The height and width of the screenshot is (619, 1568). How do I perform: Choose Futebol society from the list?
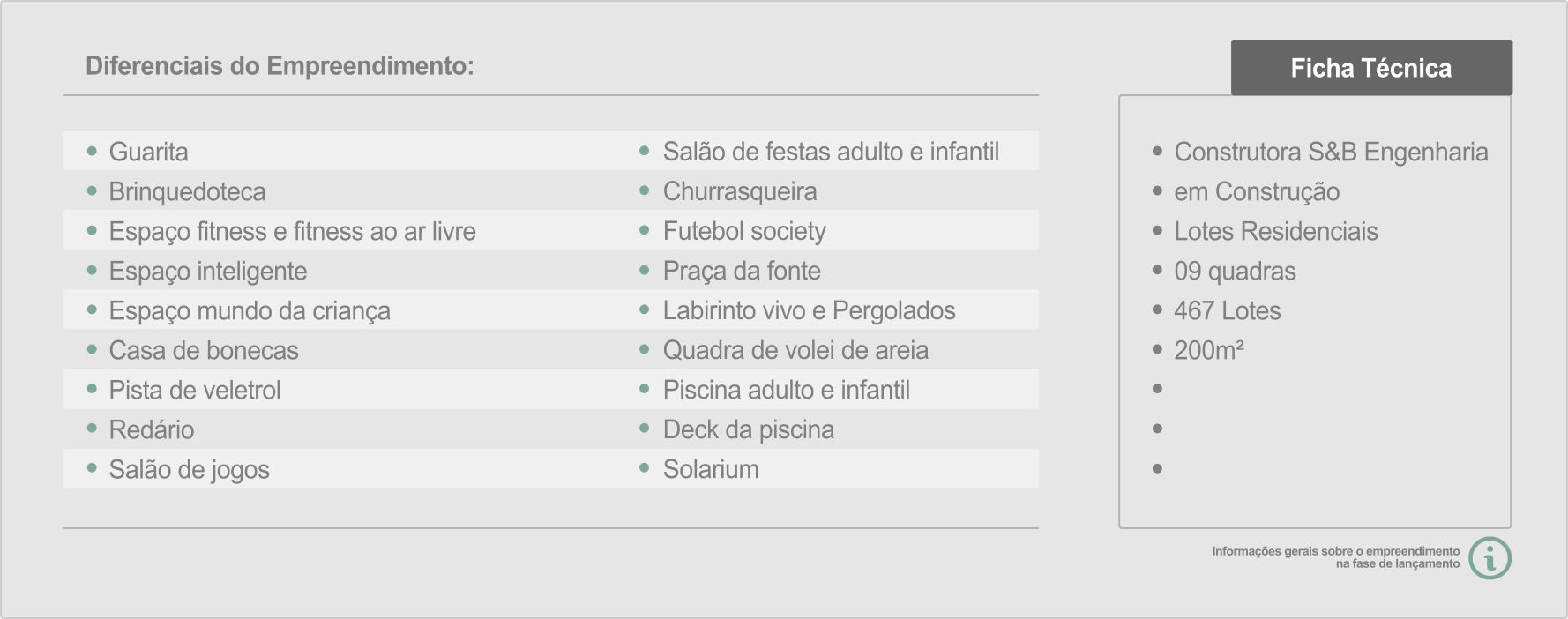click(x=744, y=231)
